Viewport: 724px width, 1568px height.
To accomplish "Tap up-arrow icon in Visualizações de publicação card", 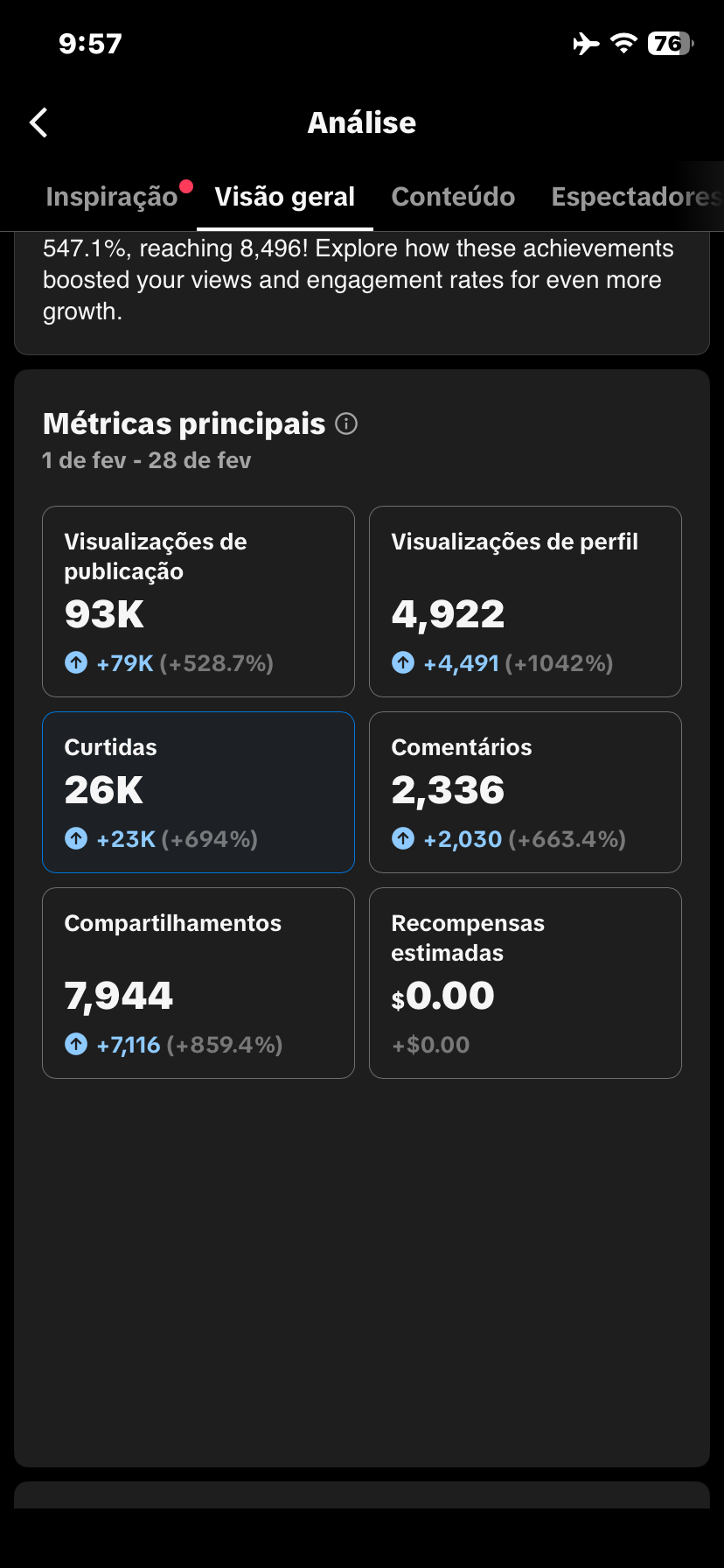I will point(76,663).
